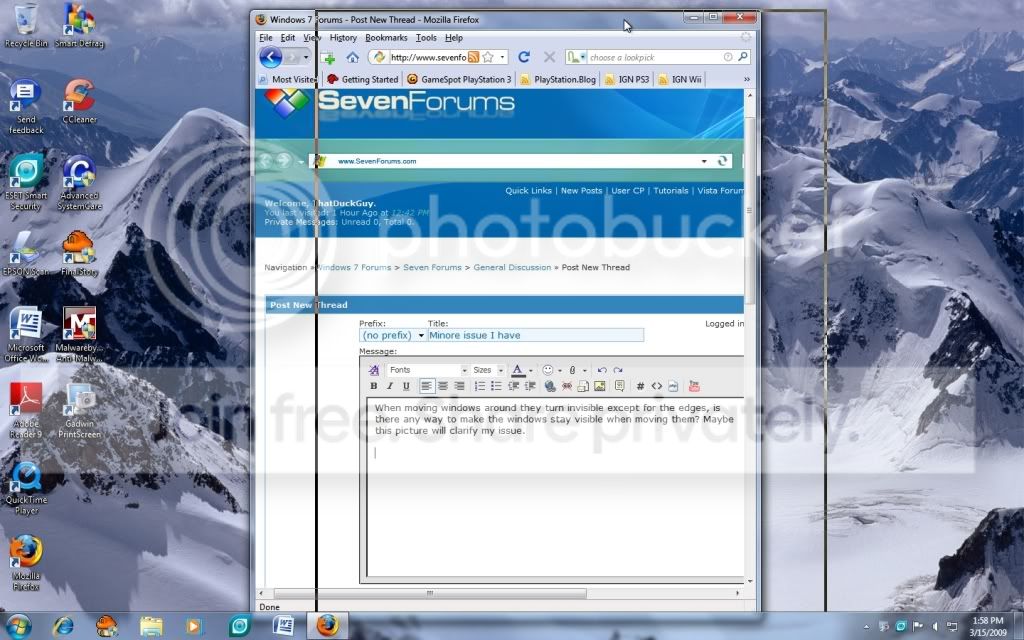This screenshot has height=640, width=1024.
Task: Wrap selection in HTML tags with angle brackets icon
Action: tap(656, 386)
